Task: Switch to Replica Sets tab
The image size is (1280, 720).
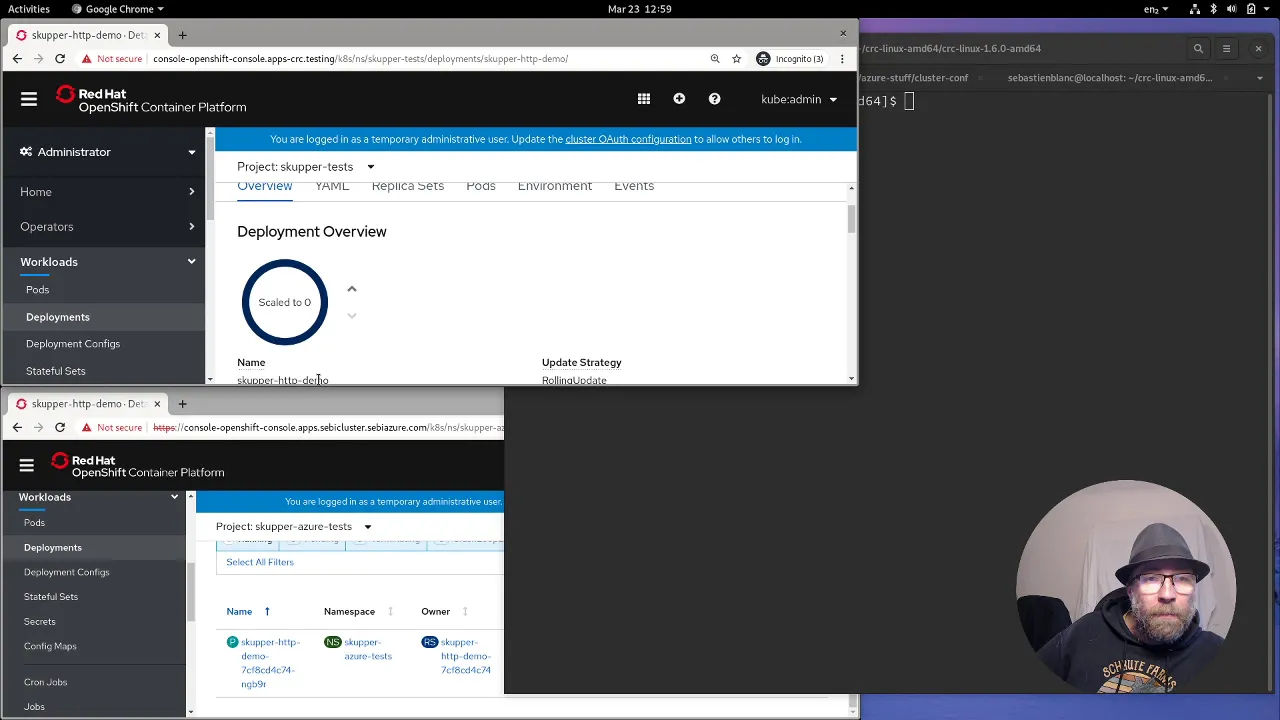Action: 408,186
